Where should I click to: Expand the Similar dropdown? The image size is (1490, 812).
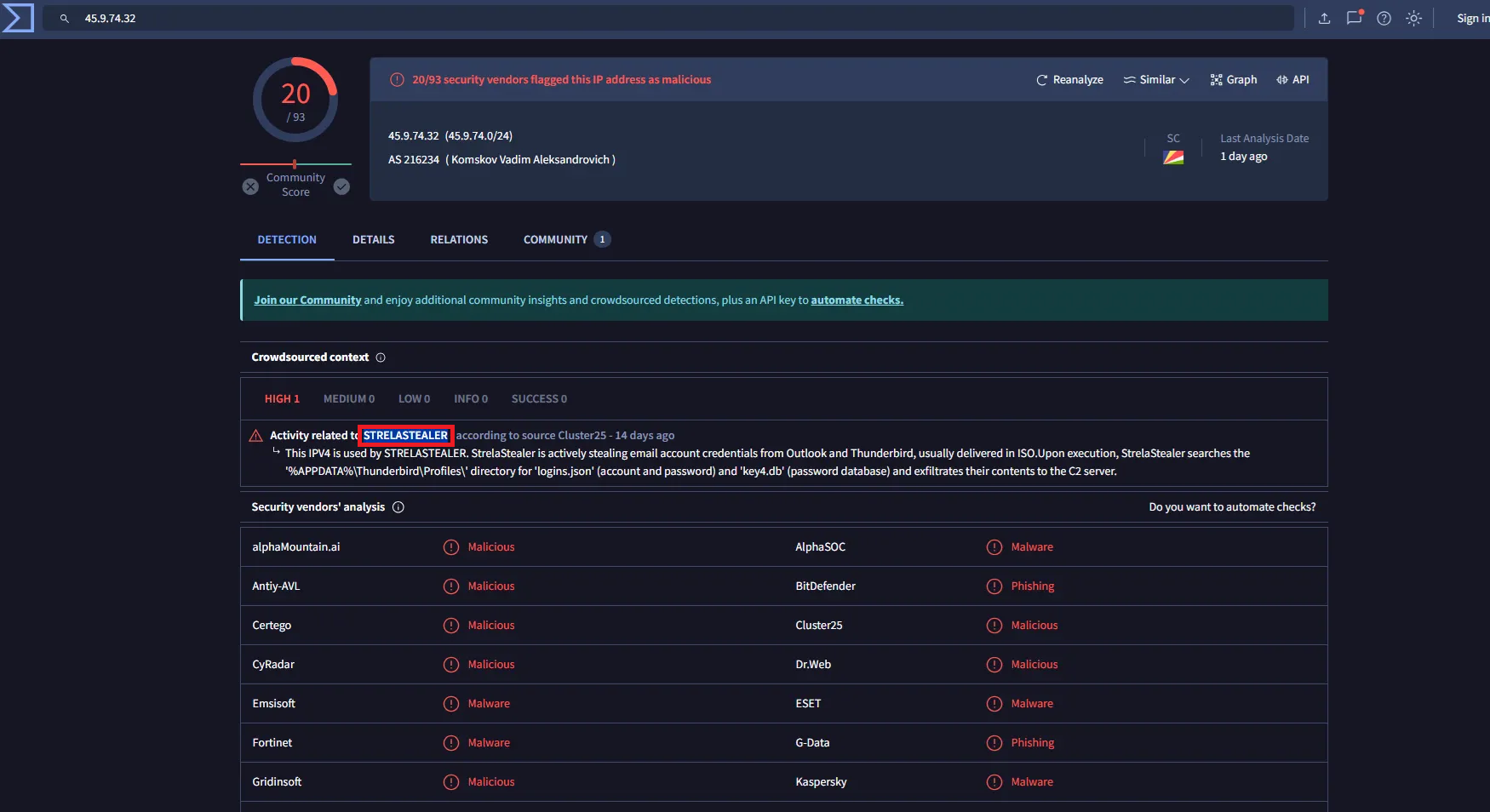(x=1155, y=80)
